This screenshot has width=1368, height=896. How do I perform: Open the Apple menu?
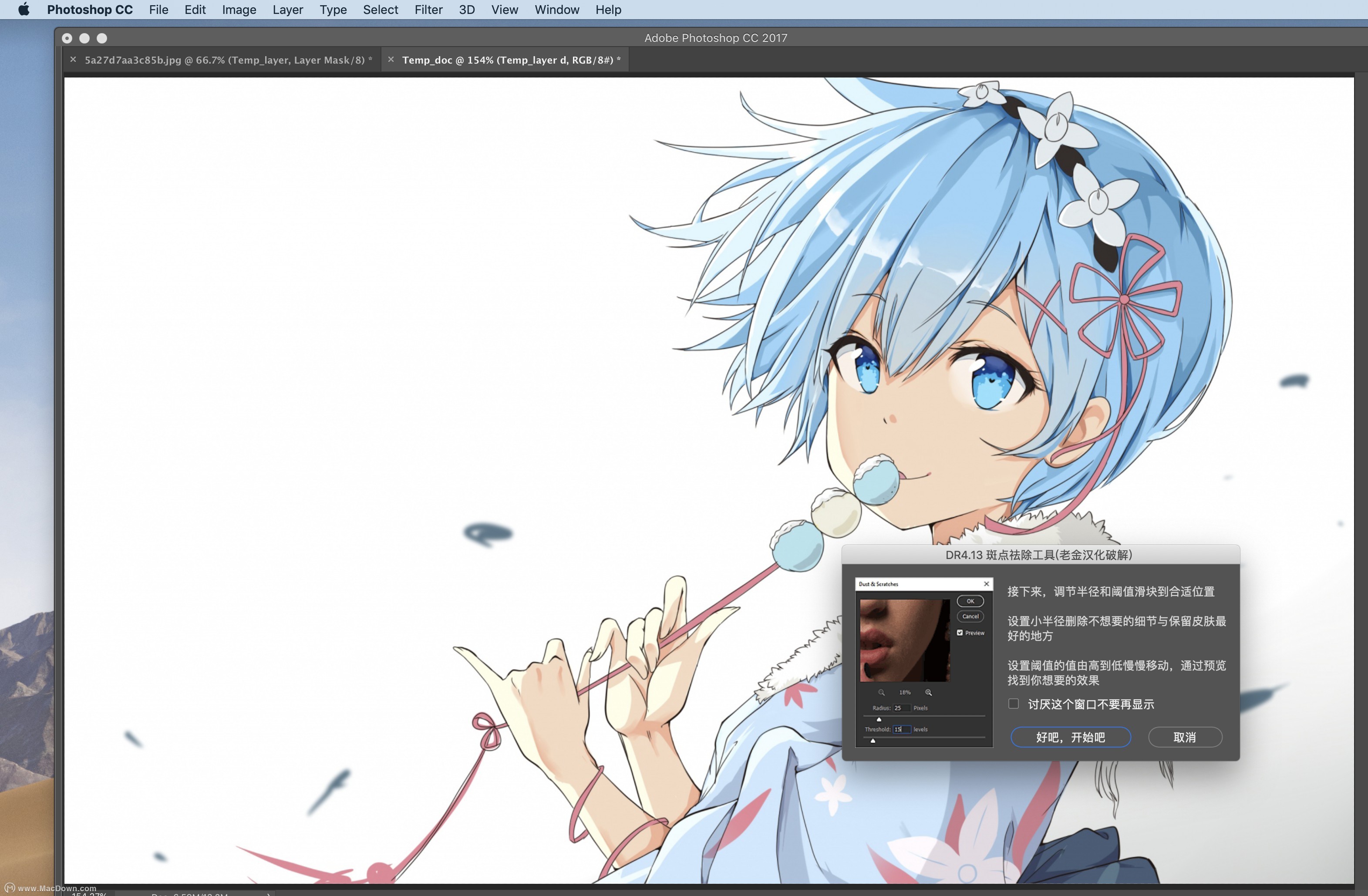coord(24,10)
